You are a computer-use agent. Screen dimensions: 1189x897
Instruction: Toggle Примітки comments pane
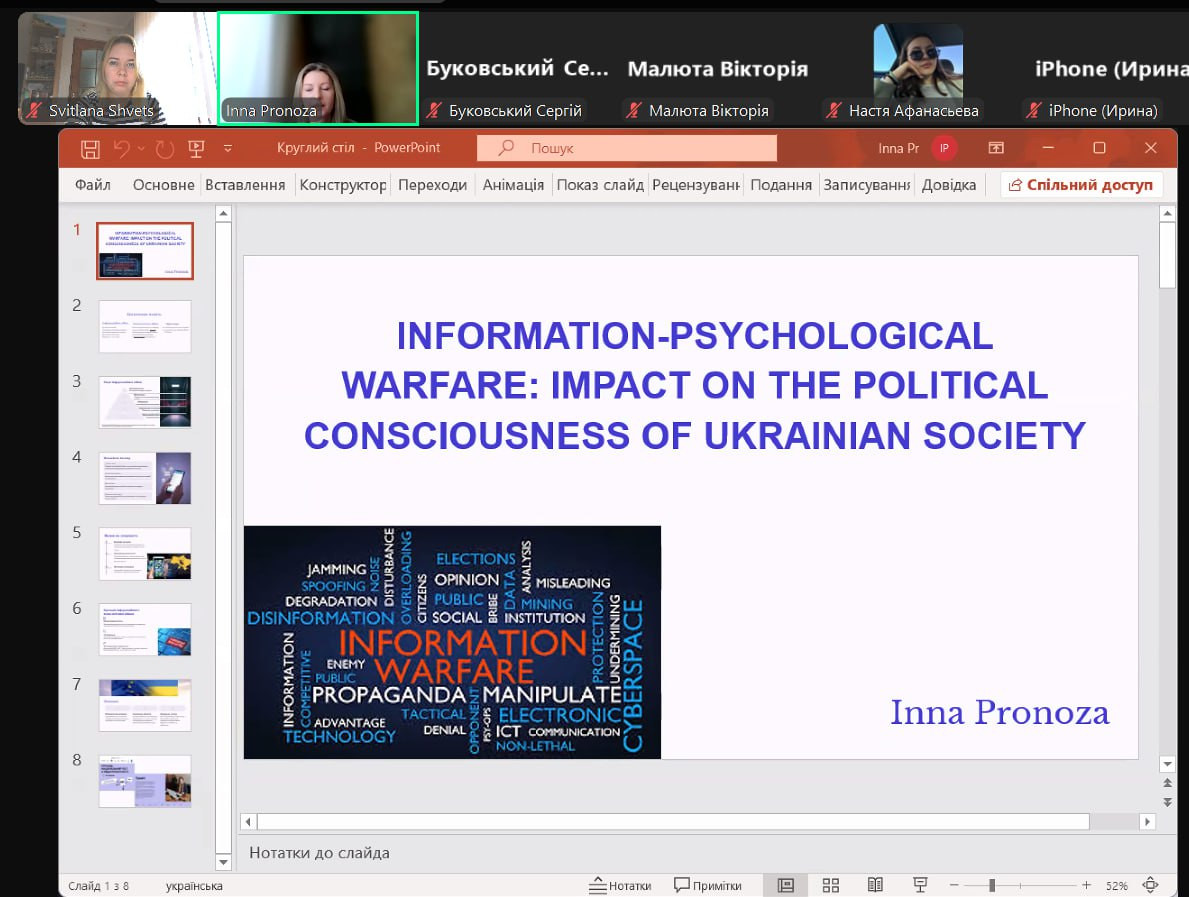pyautogui.click(x=708, y=885)
